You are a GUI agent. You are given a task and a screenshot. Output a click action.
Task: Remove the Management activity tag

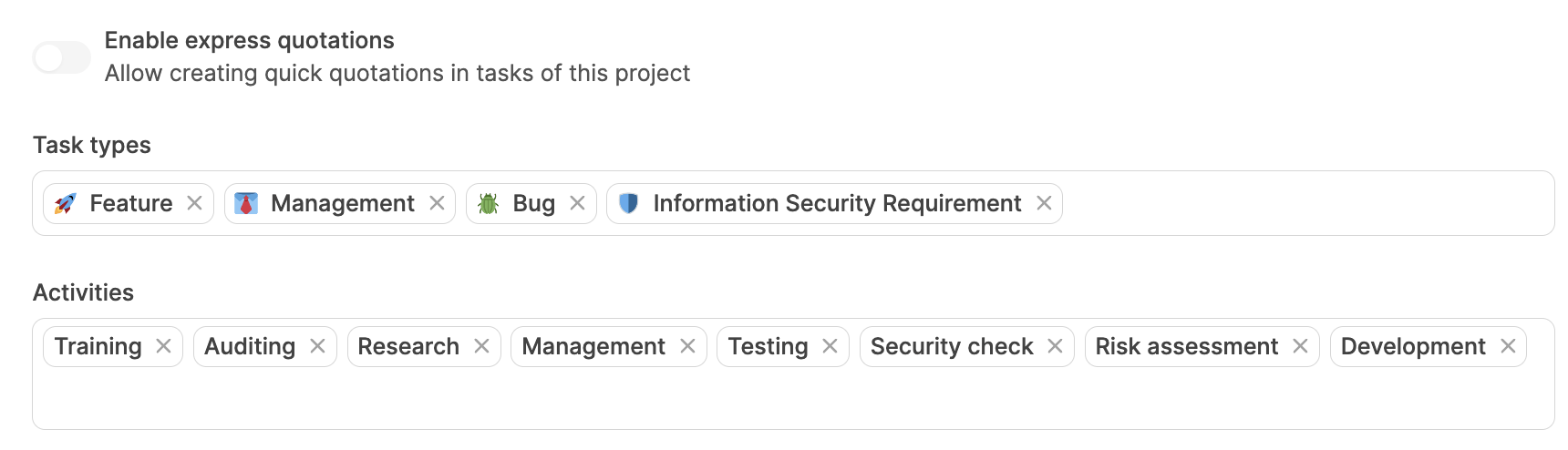[687, 346]
